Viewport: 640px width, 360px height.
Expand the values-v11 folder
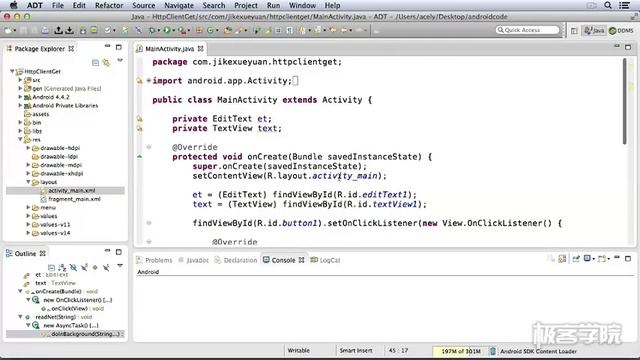click(29, 224)
